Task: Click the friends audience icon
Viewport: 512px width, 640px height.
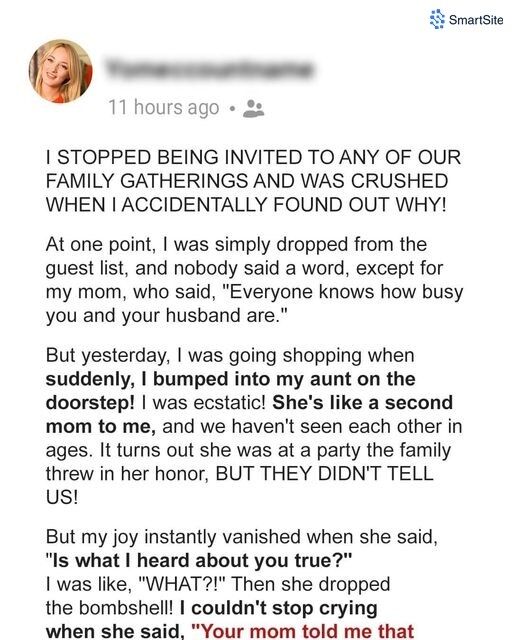Action: [x=254, y=109]
